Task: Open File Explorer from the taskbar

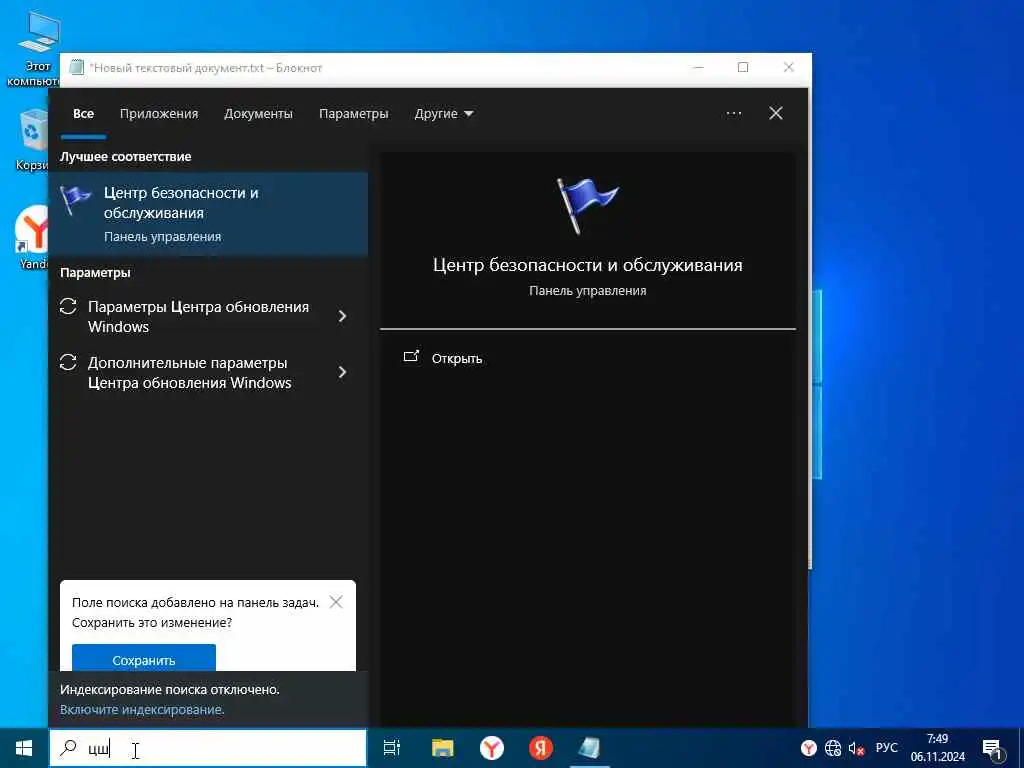Action: point(443,748)
